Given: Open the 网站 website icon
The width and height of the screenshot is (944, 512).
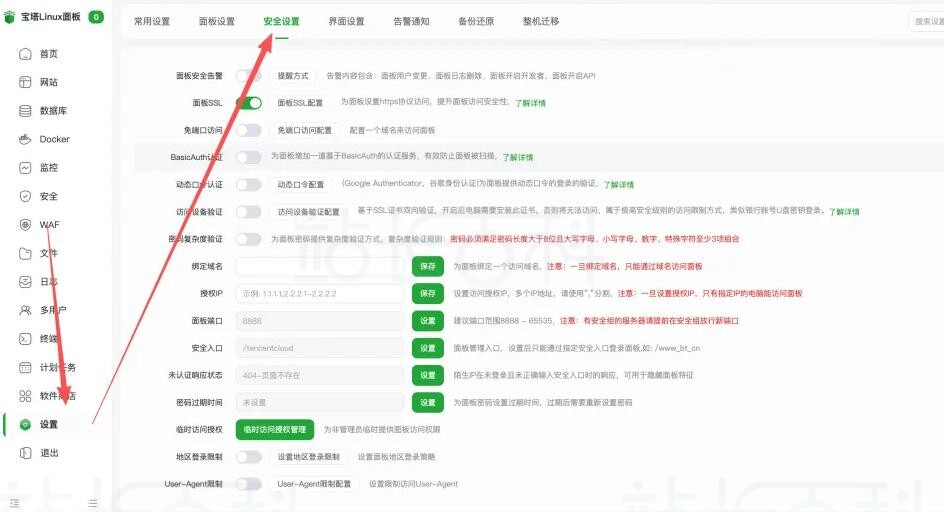Looking at the screenshot, I should pos(25,82).
